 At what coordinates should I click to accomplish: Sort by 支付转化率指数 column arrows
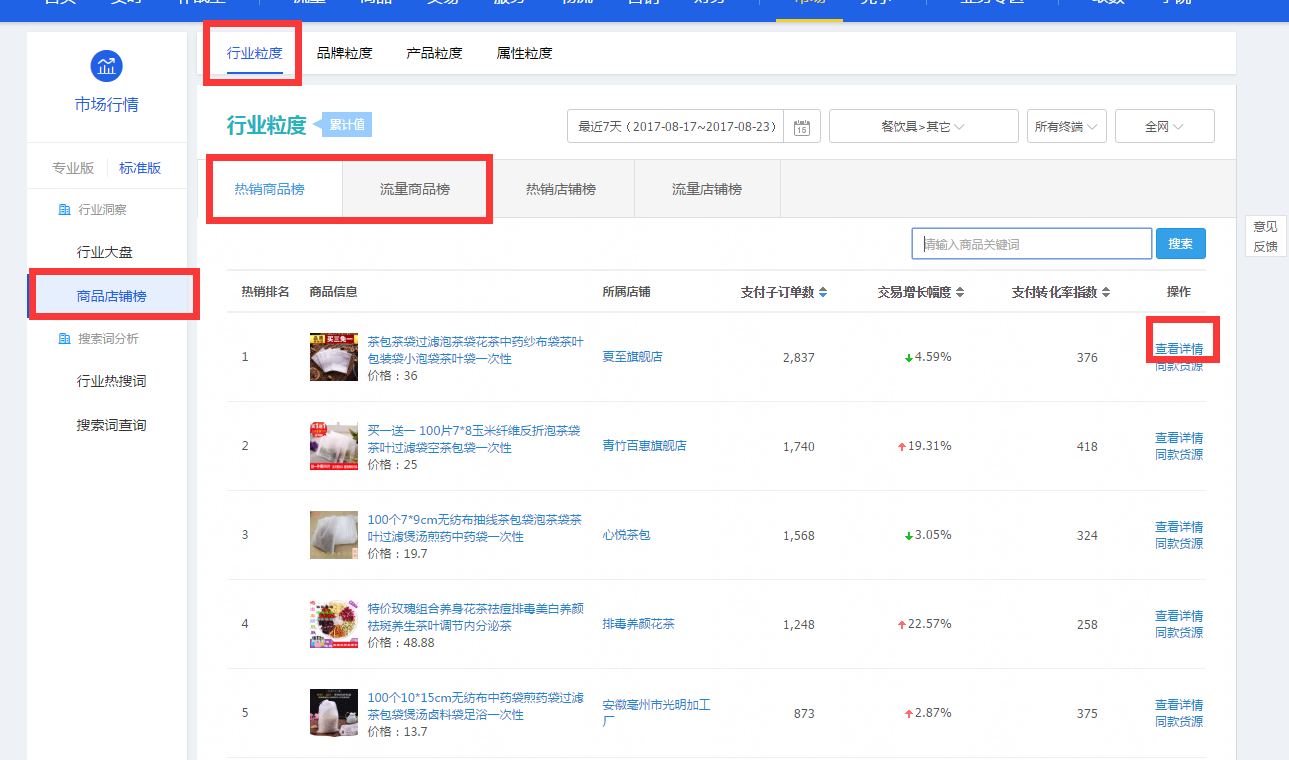(1106, 292)
